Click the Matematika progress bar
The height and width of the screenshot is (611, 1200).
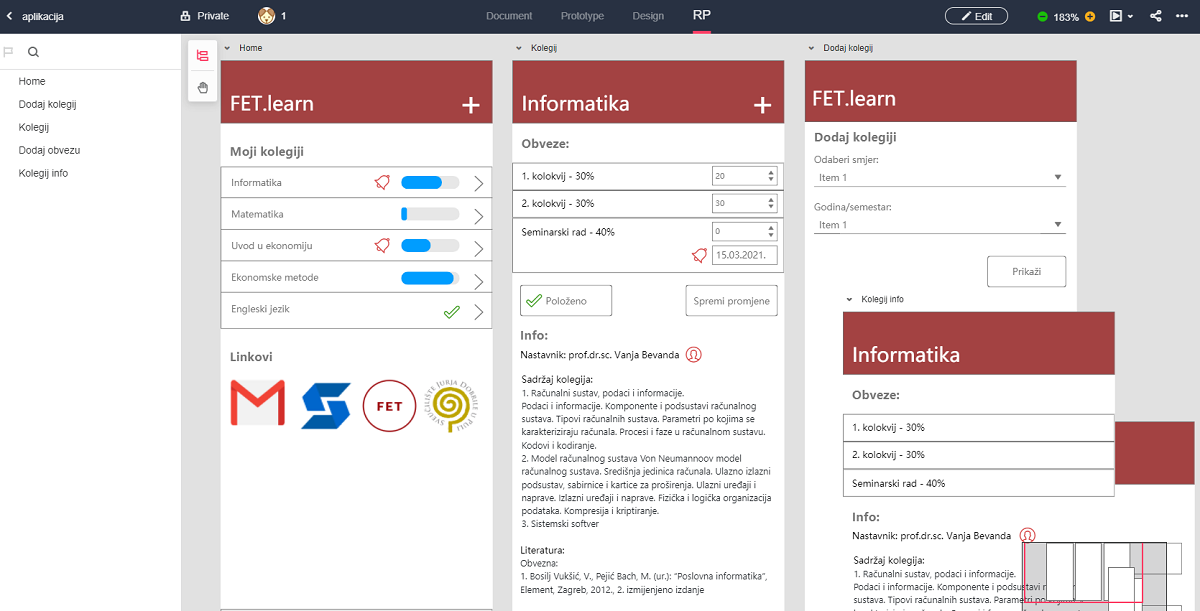pyautogui.click(x=430, y=214)
